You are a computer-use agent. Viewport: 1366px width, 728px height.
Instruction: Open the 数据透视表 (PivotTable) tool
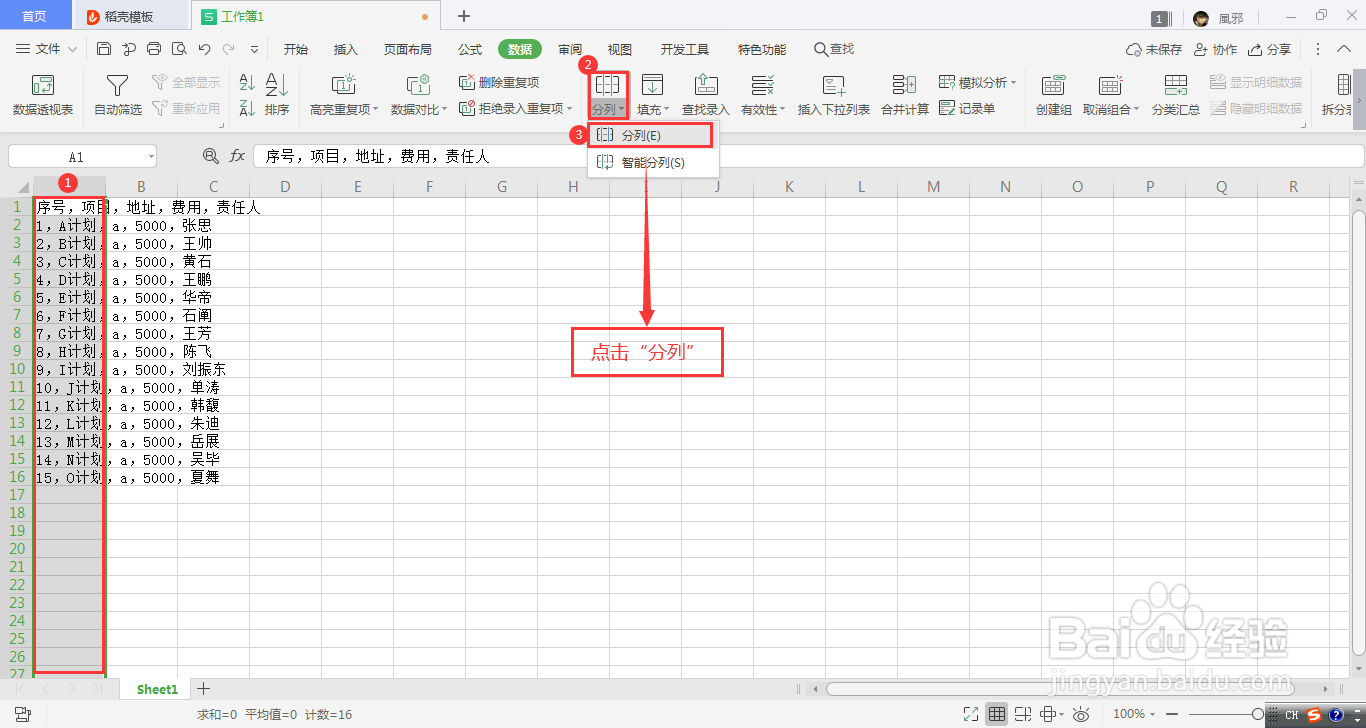click(x=42, y=95)
